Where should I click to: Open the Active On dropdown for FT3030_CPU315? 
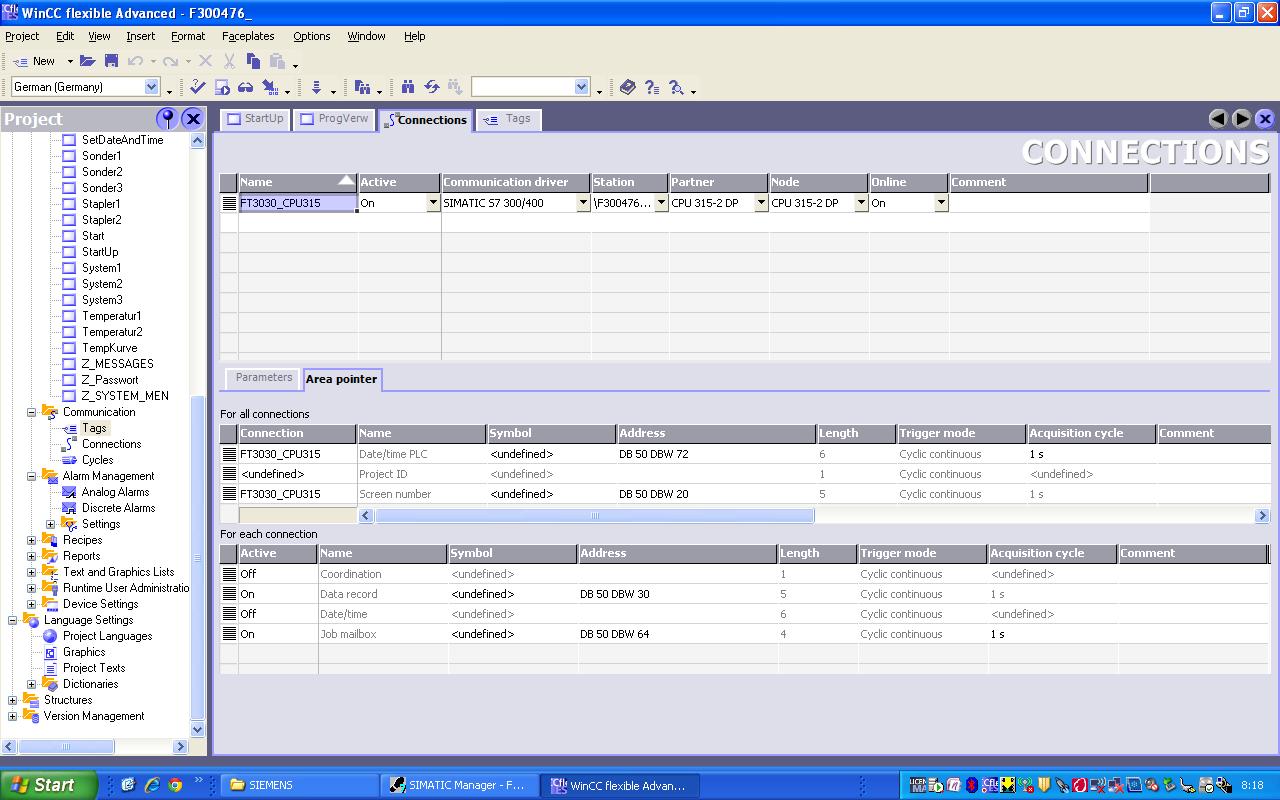pyautogui.click(x=433, y=203)
